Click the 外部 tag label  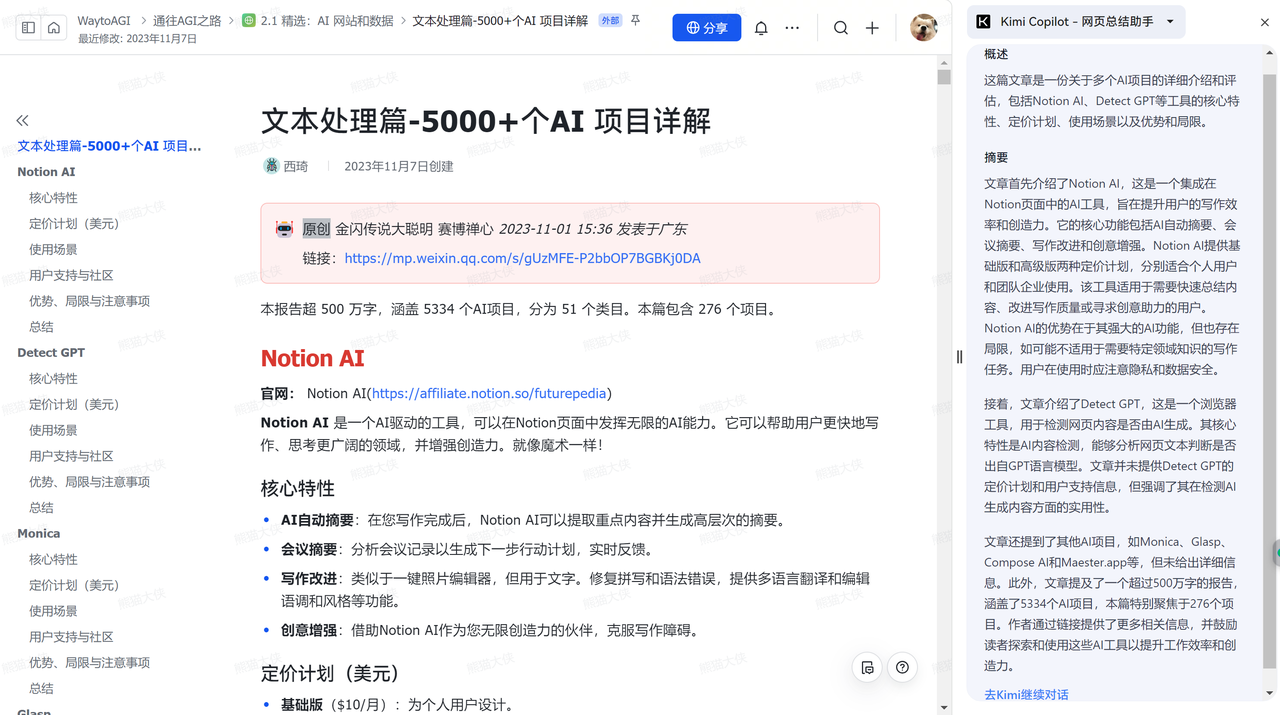point(609,21)
